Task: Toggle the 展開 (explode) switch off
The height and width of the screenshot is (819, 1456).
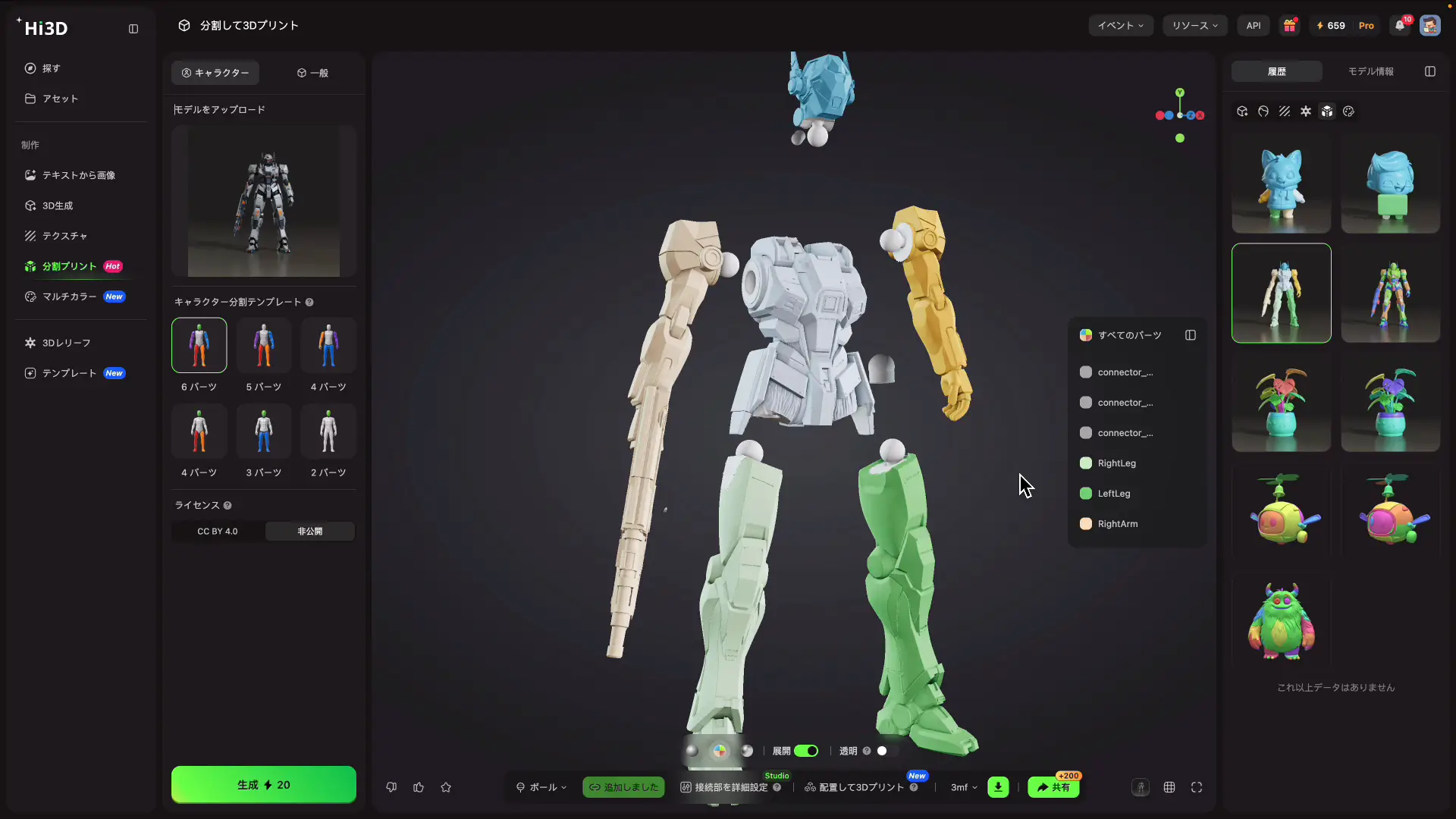Action: 806,751
